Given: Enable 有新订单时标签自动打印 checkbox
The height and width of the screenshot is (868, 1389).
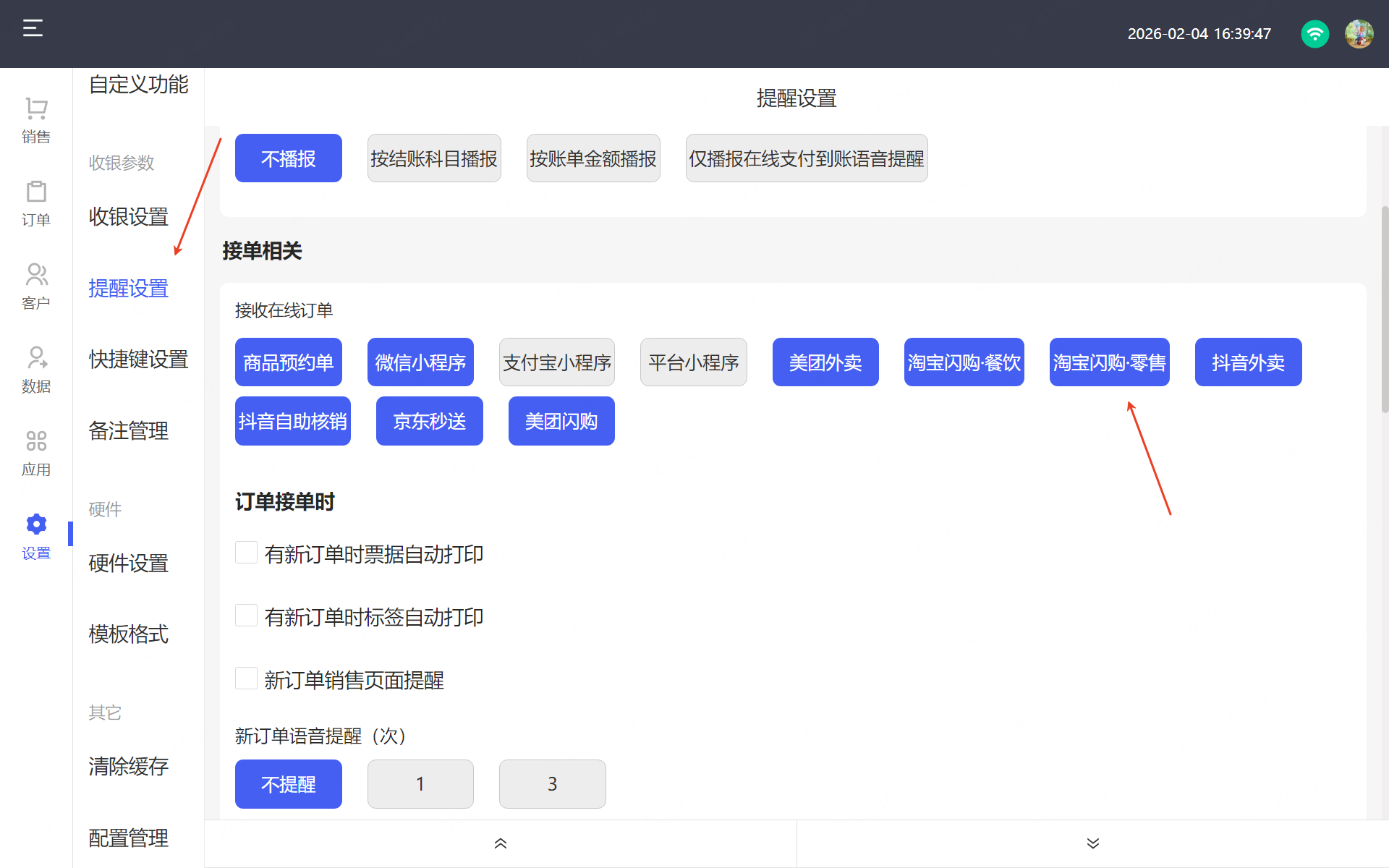Looking at the screenshot, I should [x=247, y=616].
